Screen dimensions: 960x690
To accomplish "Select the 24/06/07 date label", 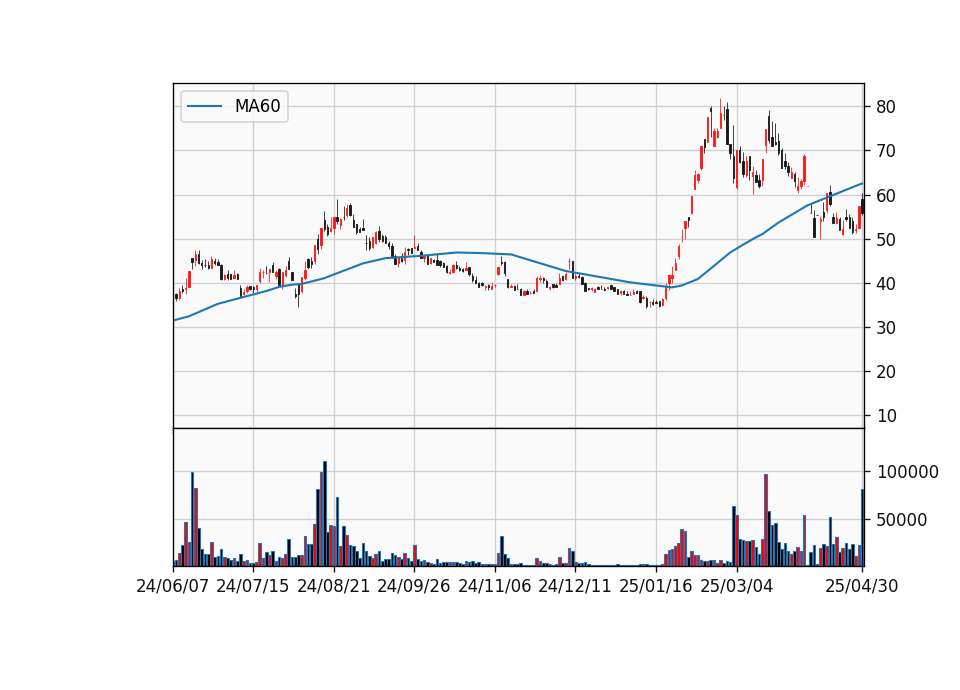I will click(x=173, y=586).
